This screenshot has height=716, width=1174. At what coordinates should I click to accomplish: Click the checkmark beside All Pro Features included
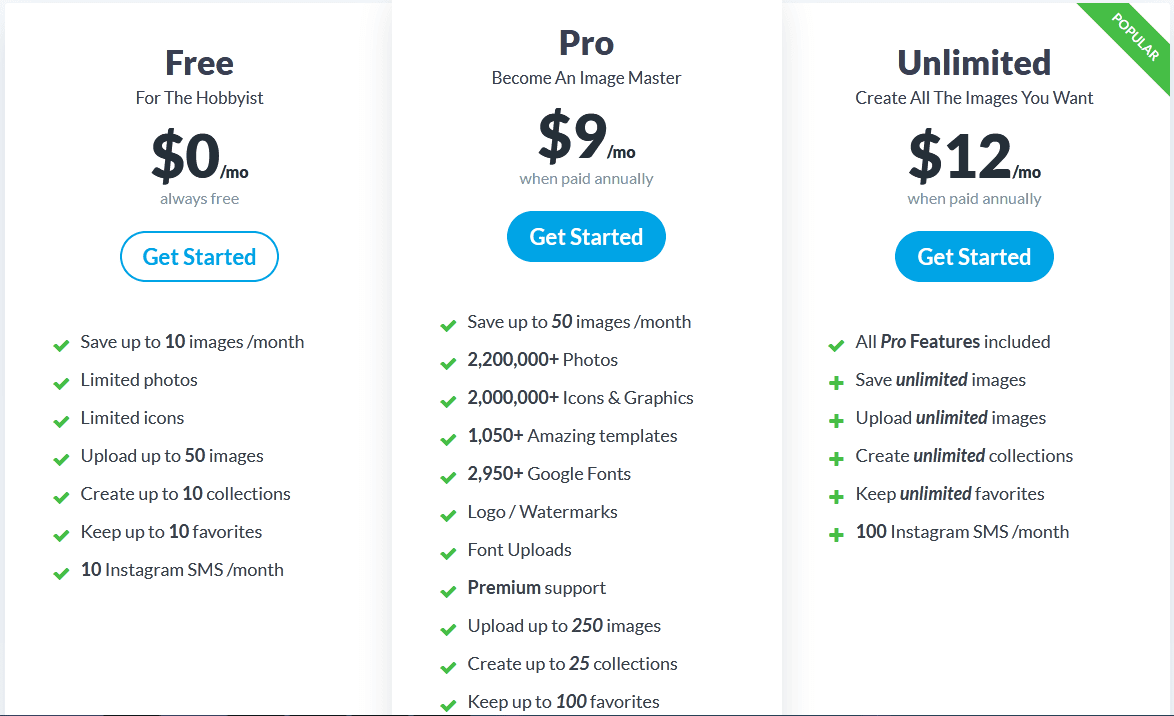click(836, 344)
